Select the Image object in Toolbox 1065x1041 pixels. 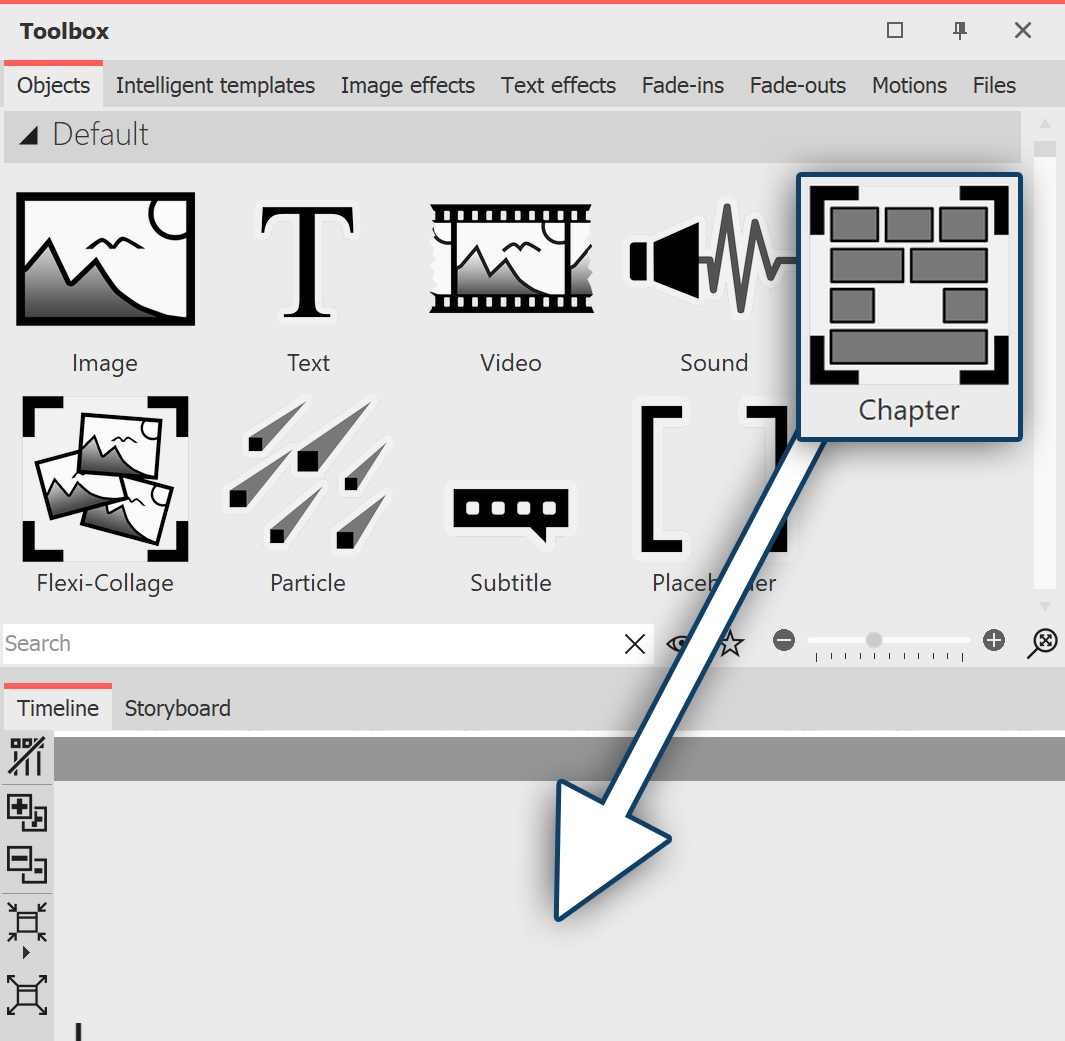[x=105, y=260]
